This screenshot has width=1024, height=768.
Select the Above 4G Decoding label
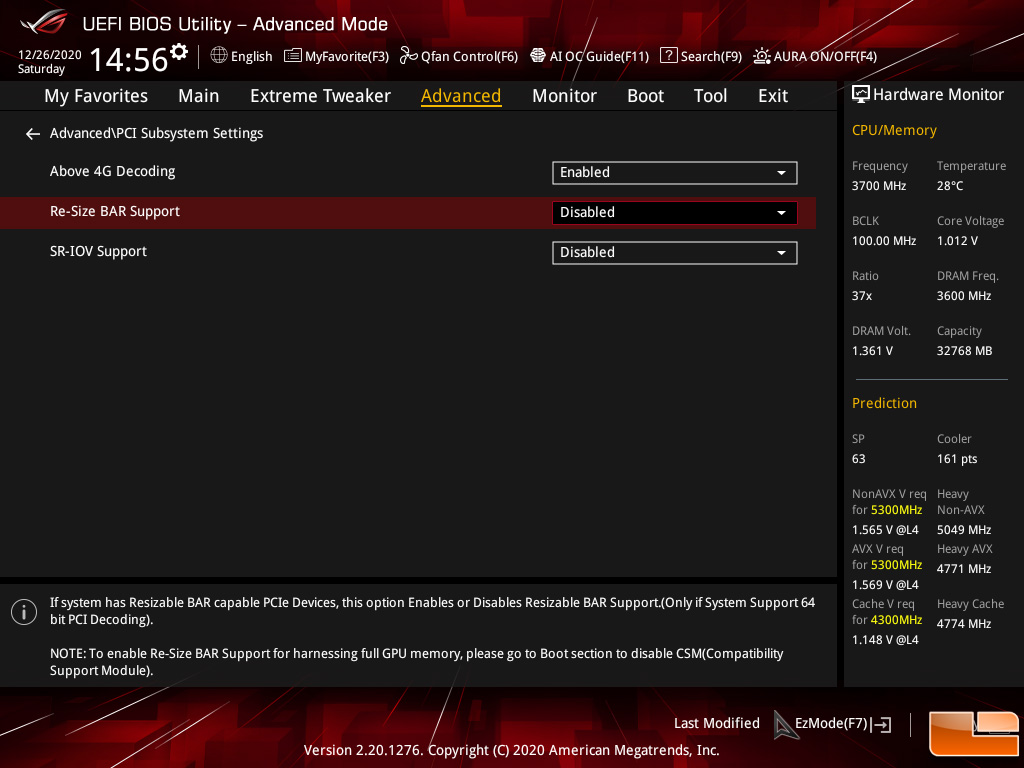pyautogui.click(x=112, y=172)
